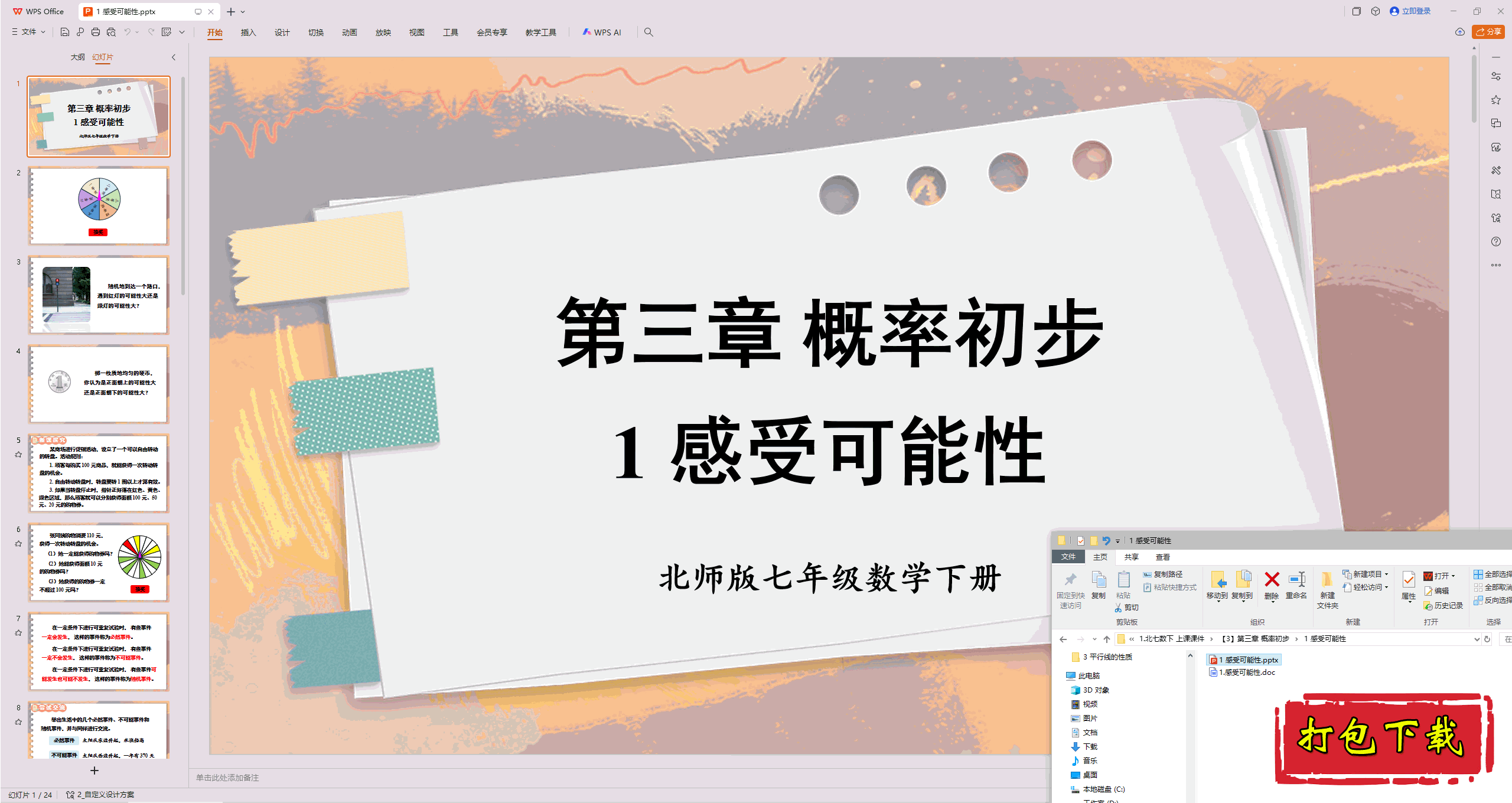Collapse the slide panel with left chevron
The height and width of the screenshot is (803, 1512).
coord(174,57)
